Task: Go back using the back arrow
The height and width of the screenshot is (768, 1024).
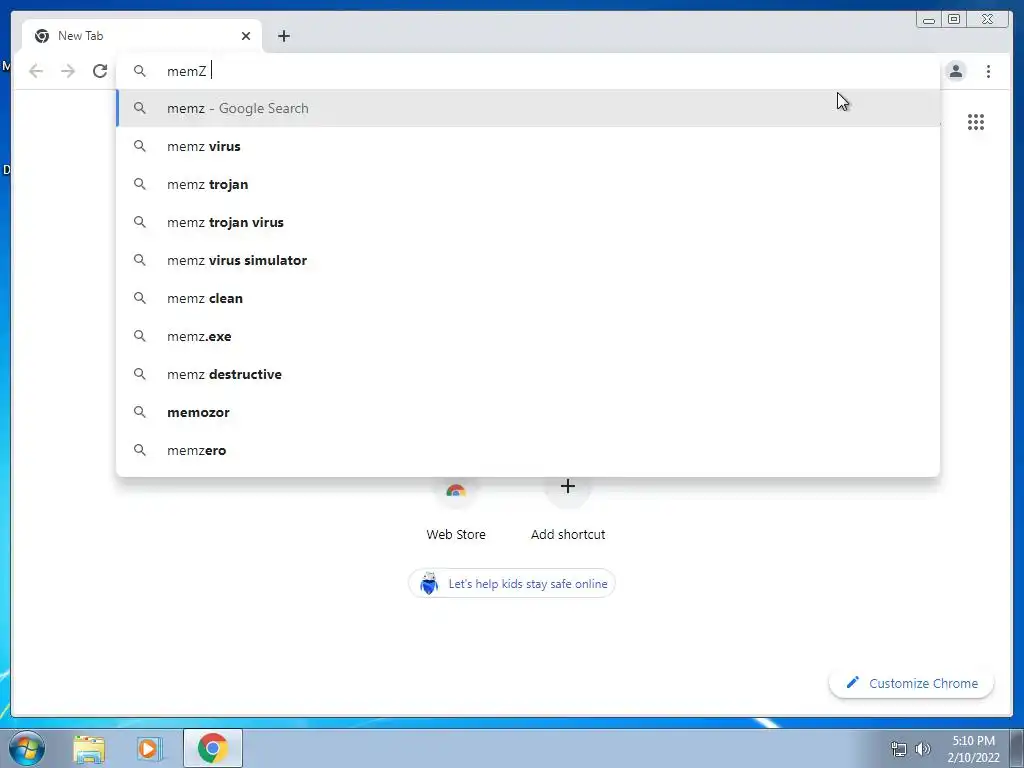Action: [x=36, y=71]
